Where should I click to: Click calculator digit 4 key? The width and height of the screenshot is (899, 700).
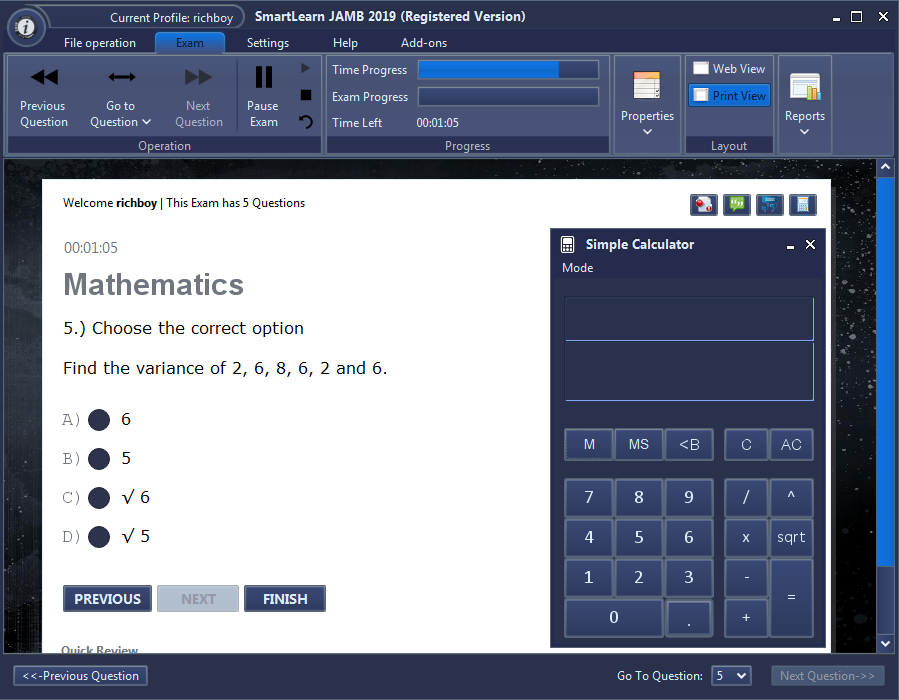[589, 537]
